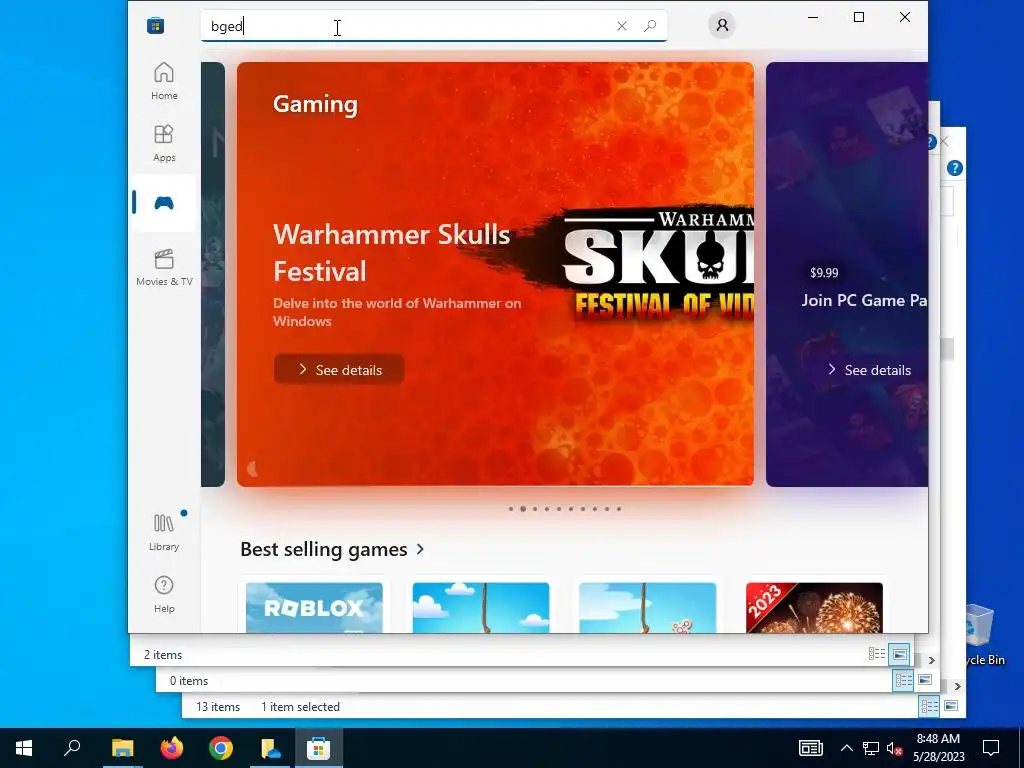This screenshot has width=1024, height=768.
Task: Open the News and interests tray icon
Action: (810, 748)
